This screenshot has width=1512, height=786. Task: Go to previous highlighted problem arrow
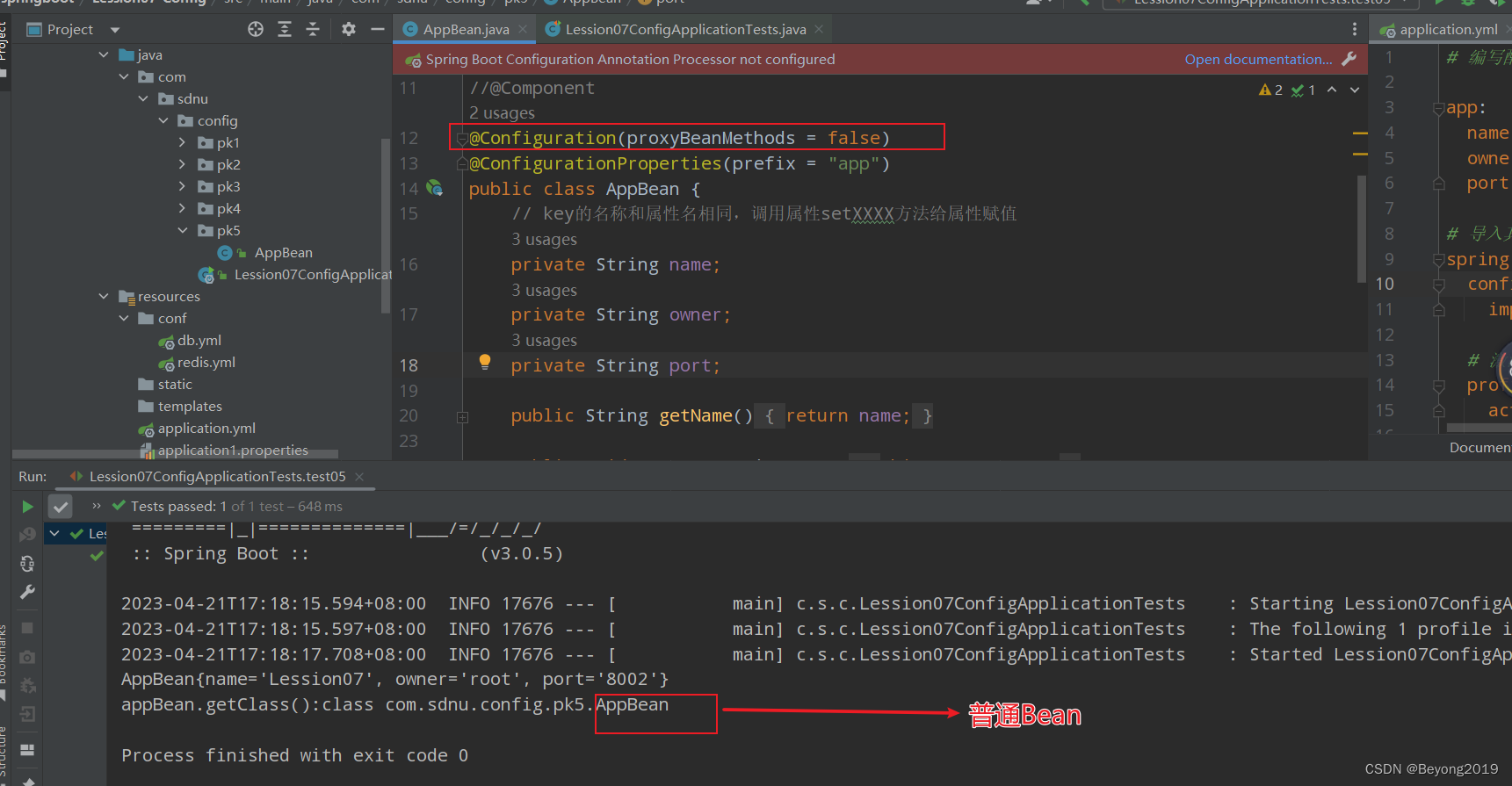coord(1332,90)
